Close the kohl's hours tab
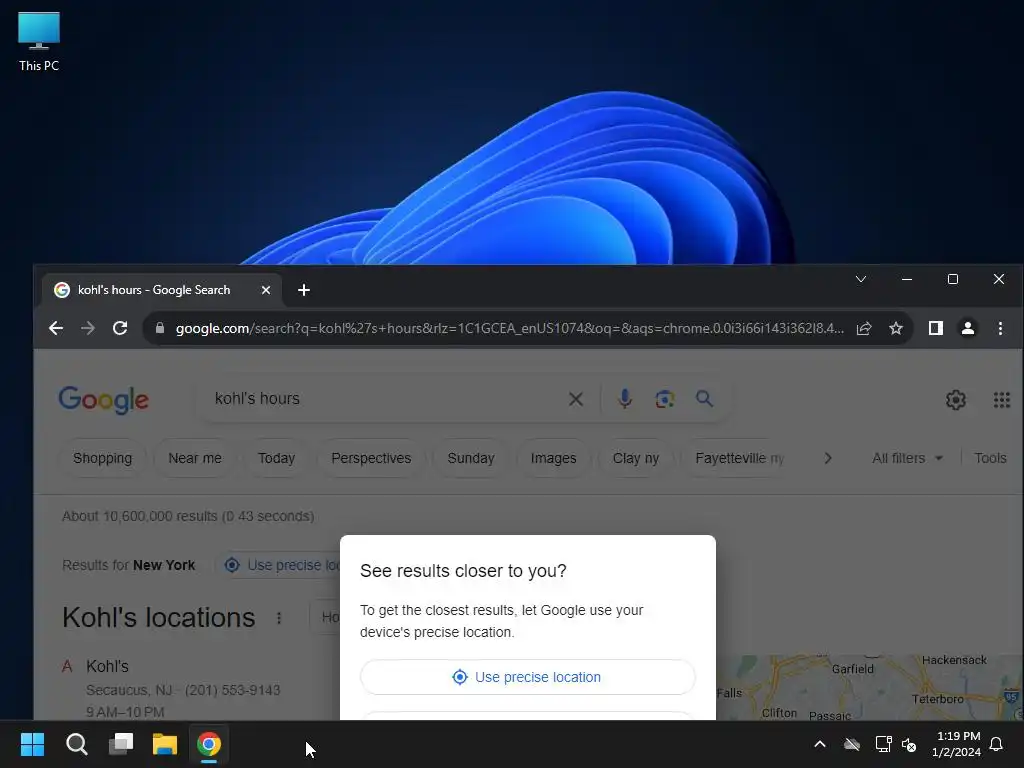 (x=266, y=290)
